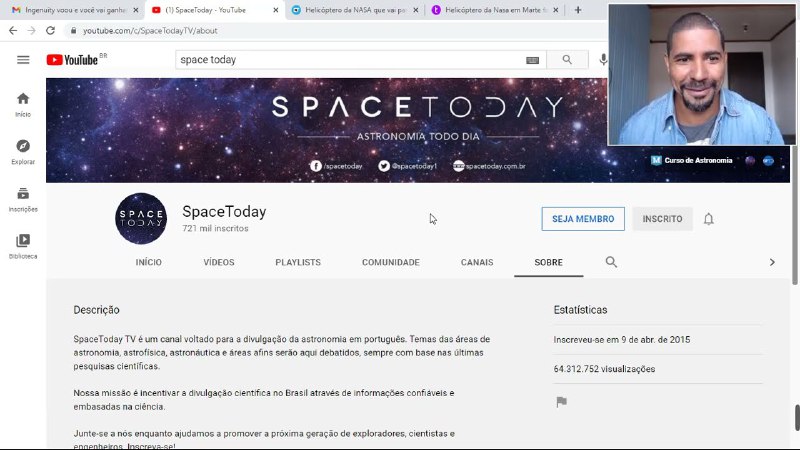Open a new browser tab
This screenshot has width=800, height=450.
[578, 10]
